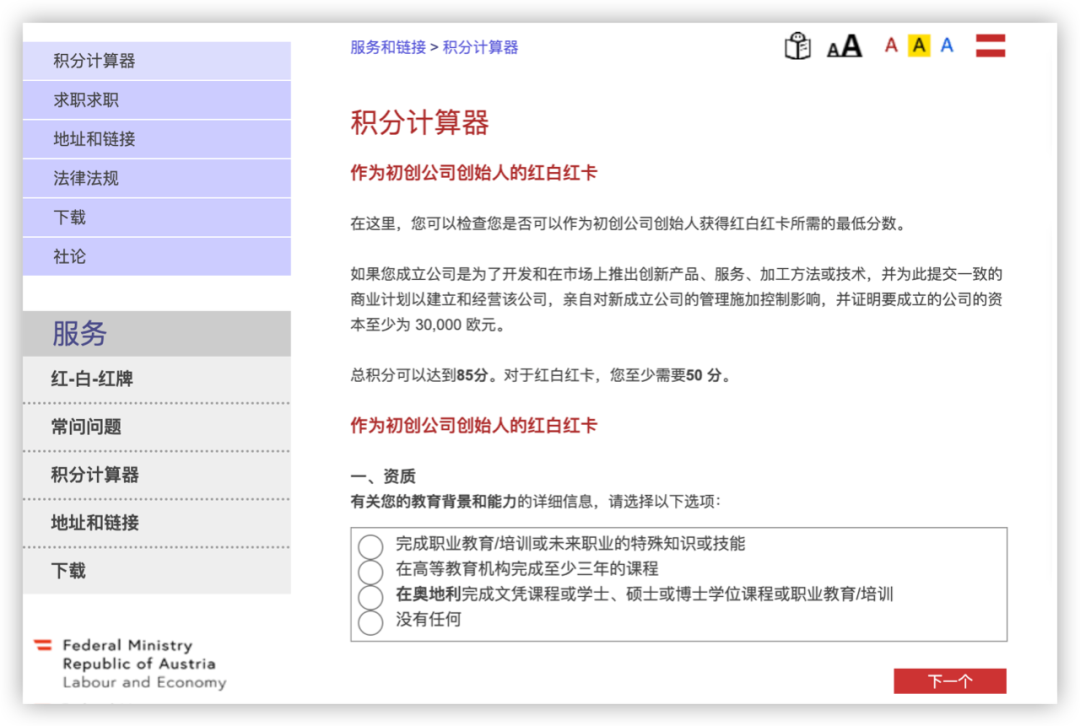This screenshot has width=1080, height=726.
Task: Open 积分计算器 under 服务 section
Action: coord(156,475)
